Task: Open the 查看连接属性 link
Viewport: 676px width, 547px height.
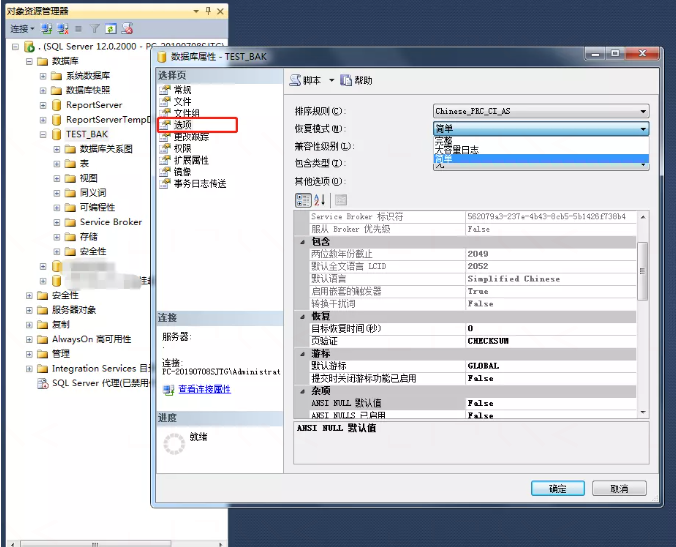Action: [204, 389]
